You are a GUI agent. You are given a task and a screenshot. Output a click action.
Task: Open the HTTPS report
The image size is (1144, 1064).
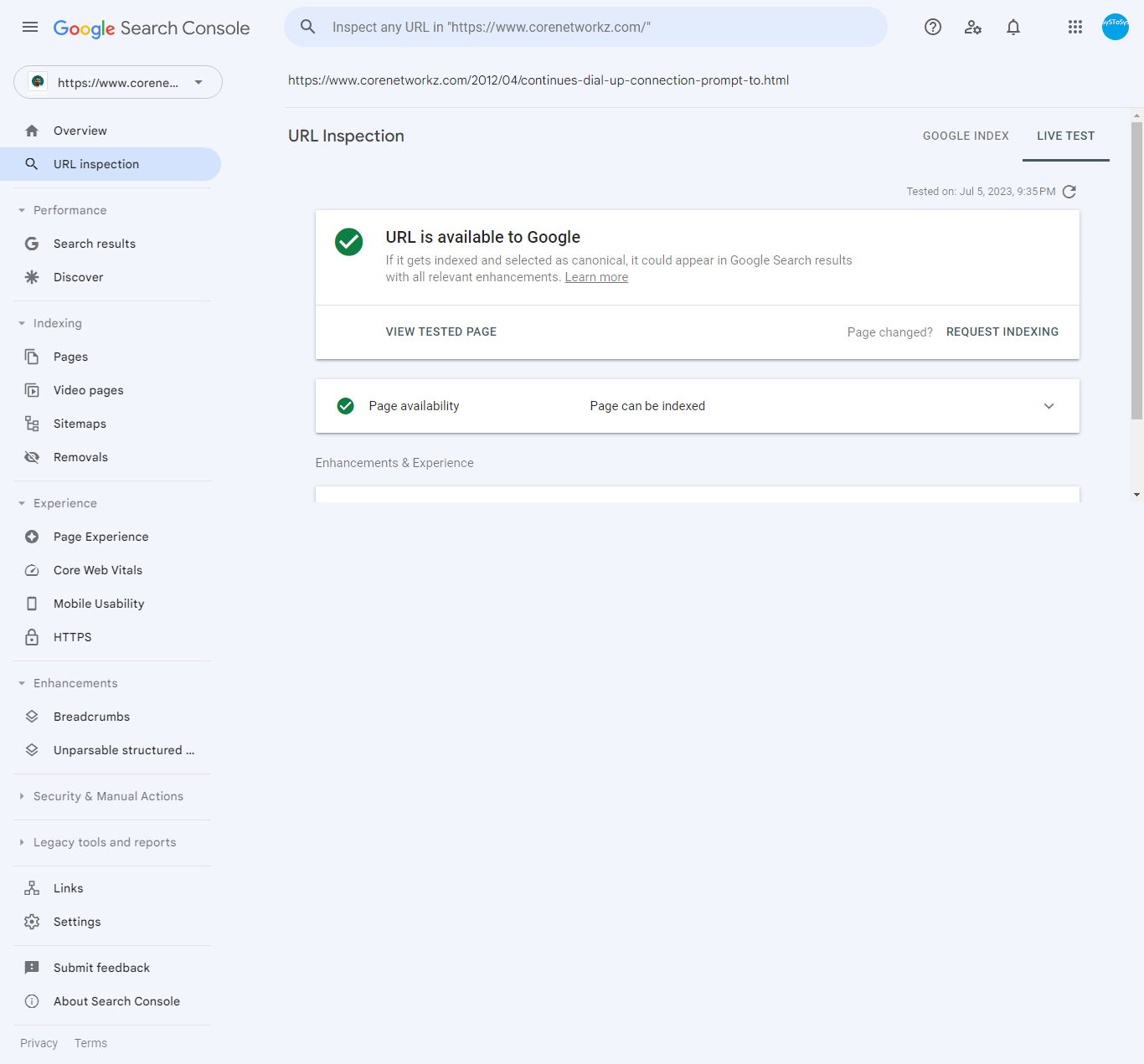111,637
